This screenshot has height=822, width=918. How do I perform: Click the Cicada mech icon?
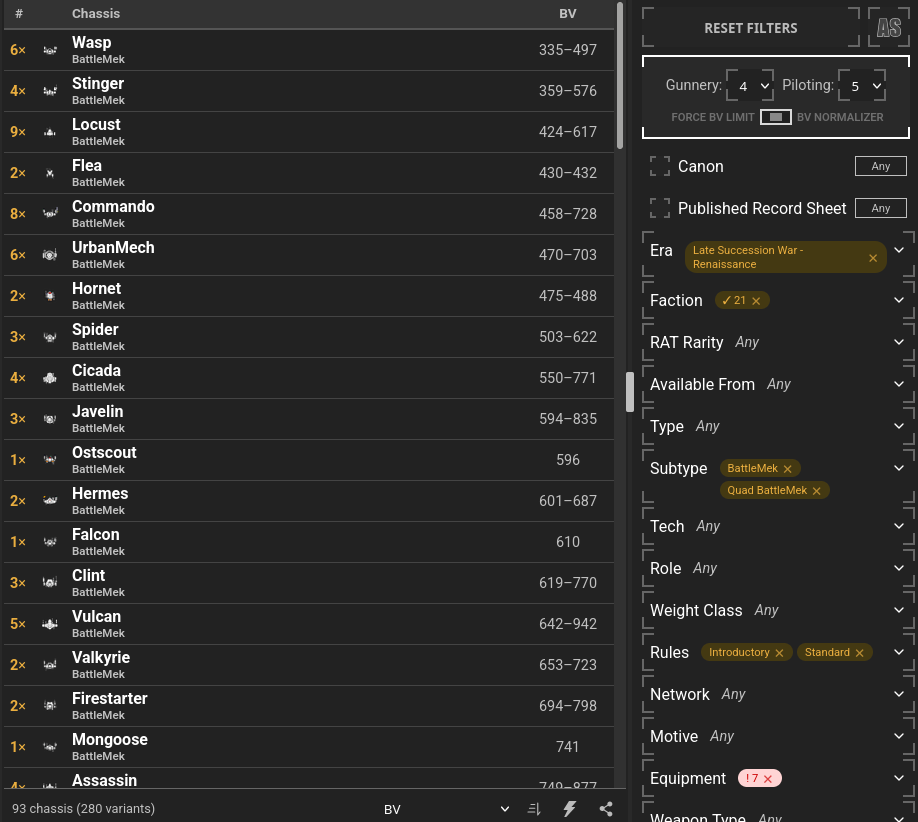[x=50, y=378]
